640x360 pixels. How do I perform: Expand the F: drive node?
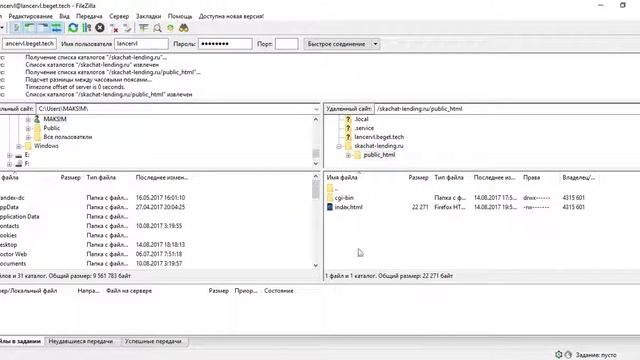(9, 164)
